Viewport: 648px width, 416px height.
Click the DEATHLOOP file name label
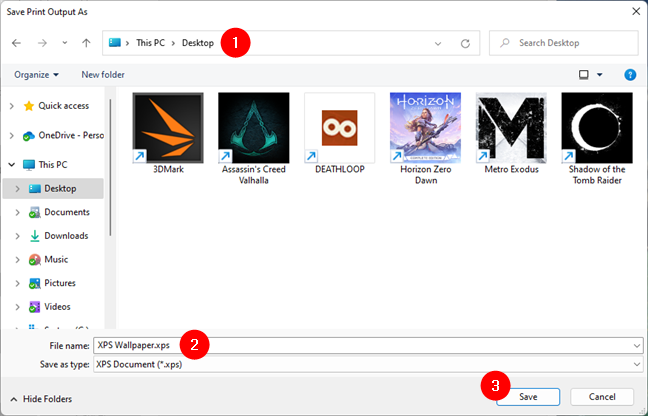click(x=340, y=169)
